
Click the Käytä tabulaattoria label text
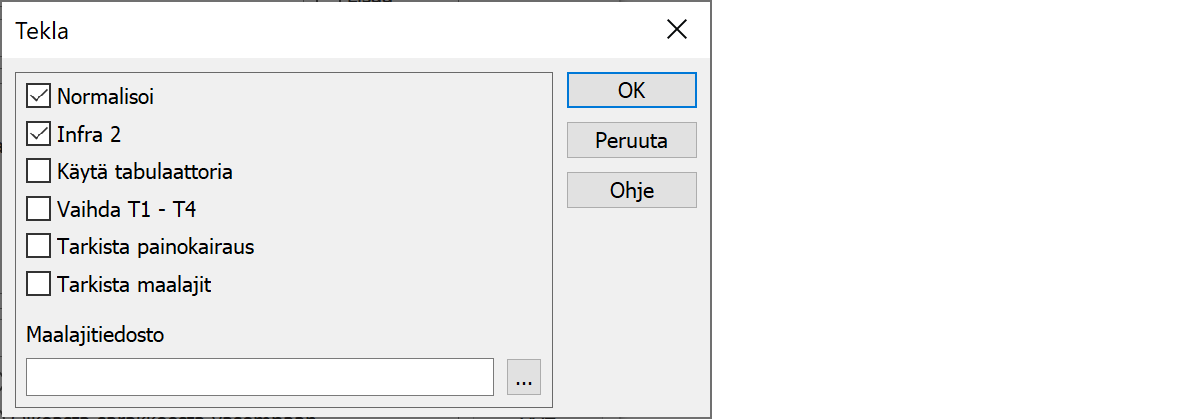coord(145,171)
